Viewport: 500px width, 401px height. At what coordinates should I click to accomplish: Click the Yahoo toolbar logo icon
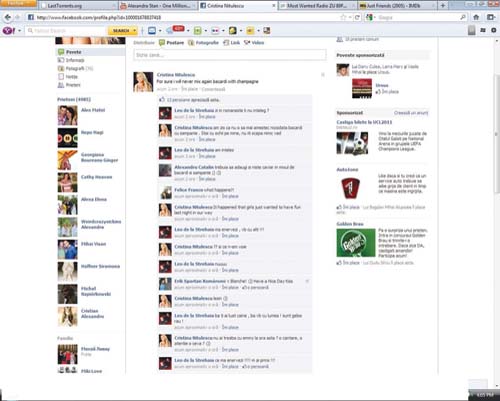[8, 31]
